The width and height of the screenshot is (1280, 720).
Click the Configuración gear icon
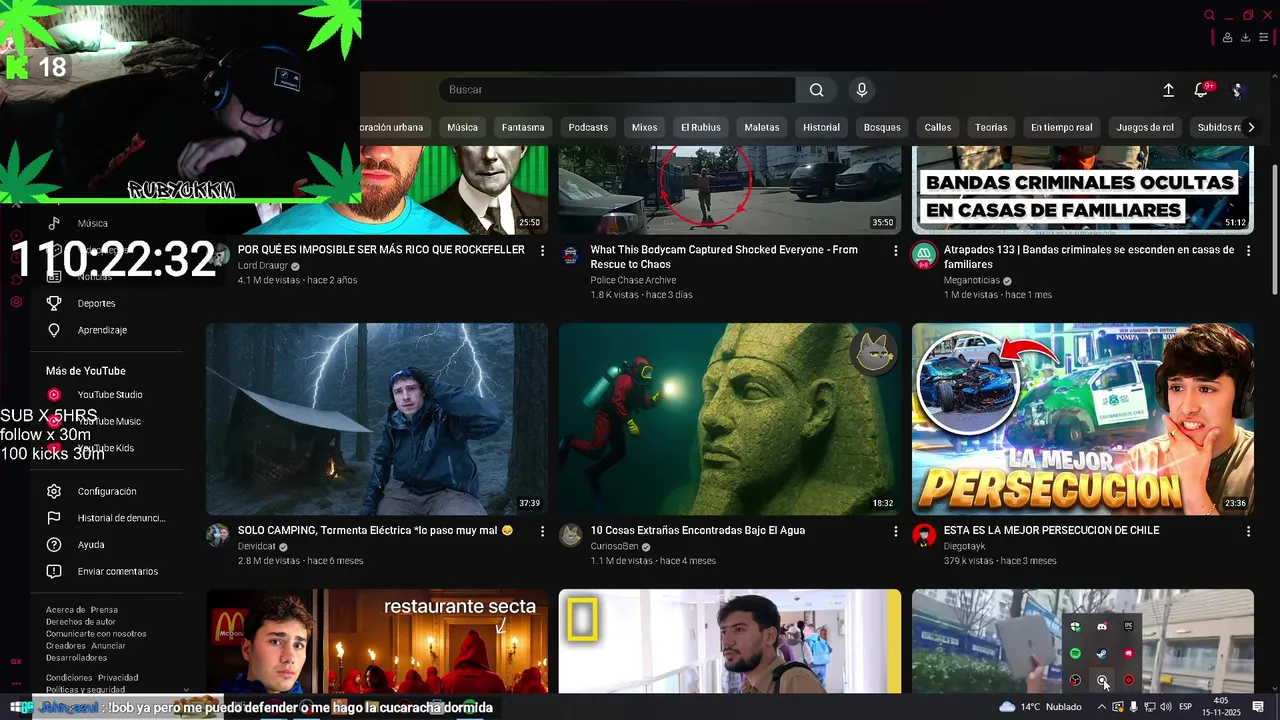coord(54,491)
